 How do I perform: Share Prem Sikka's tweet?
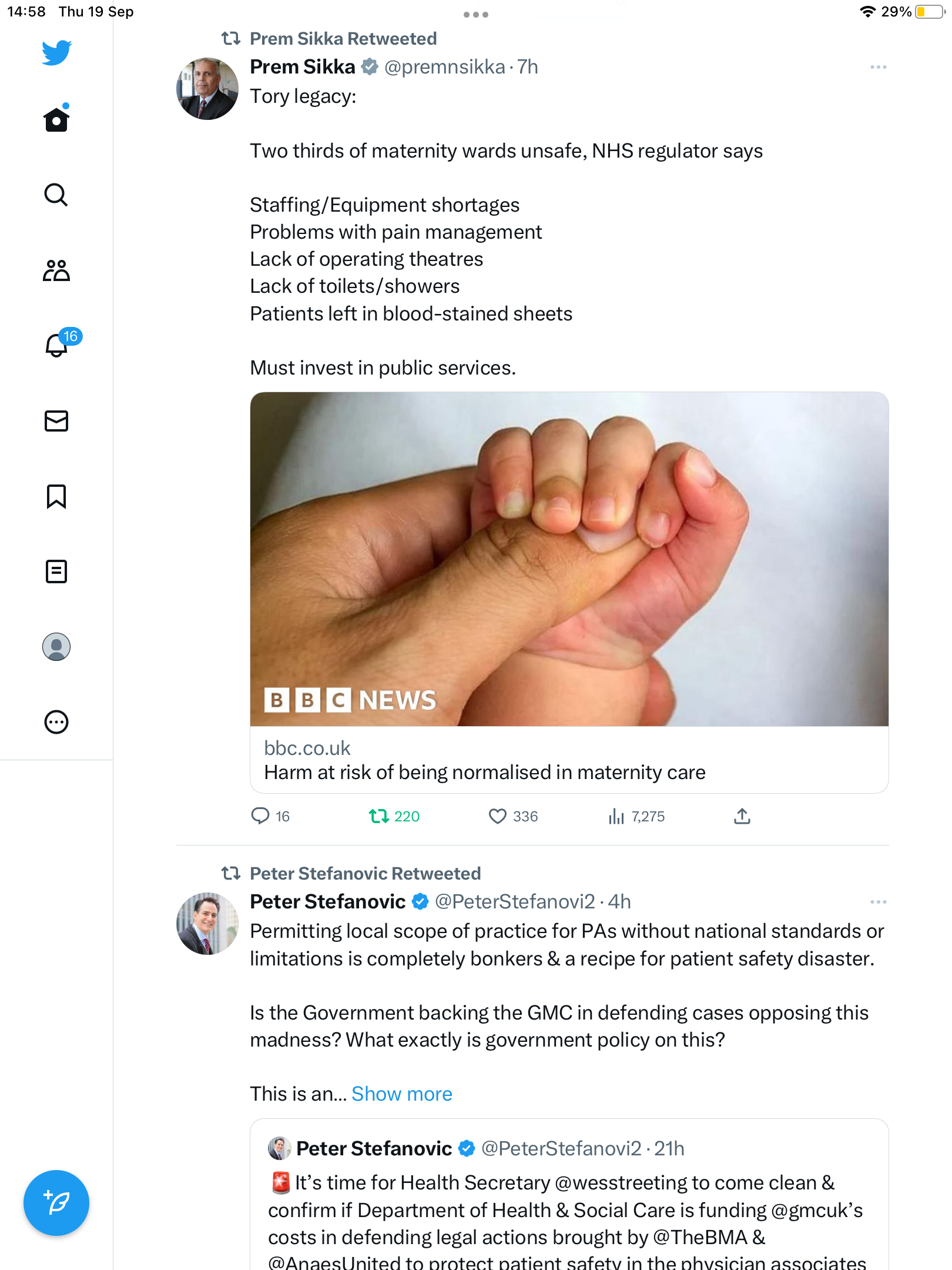click(742, 816)
